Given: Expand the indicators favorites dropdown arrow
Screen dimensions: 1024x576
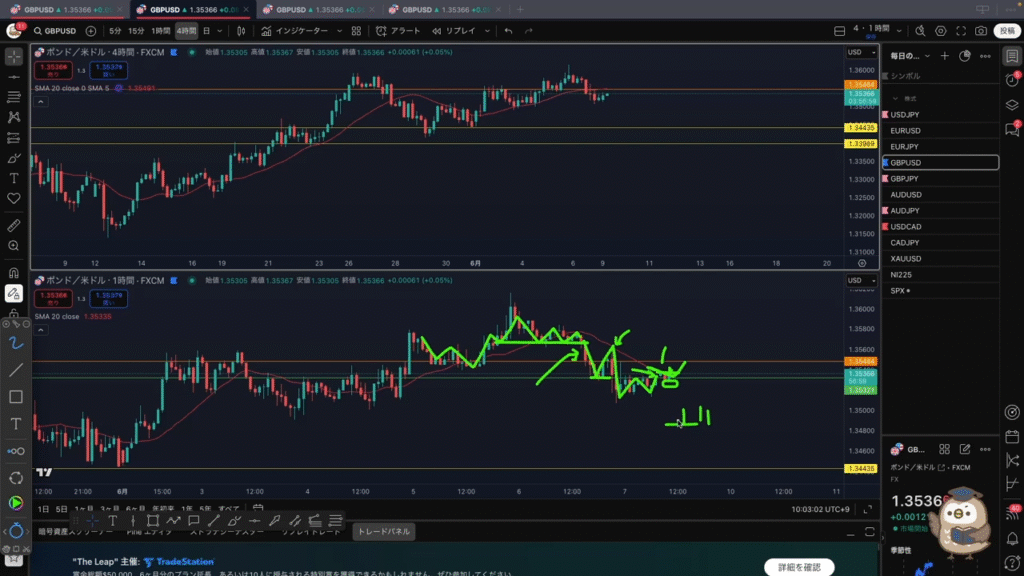Looking at the screenshot, I should point(339,31).
